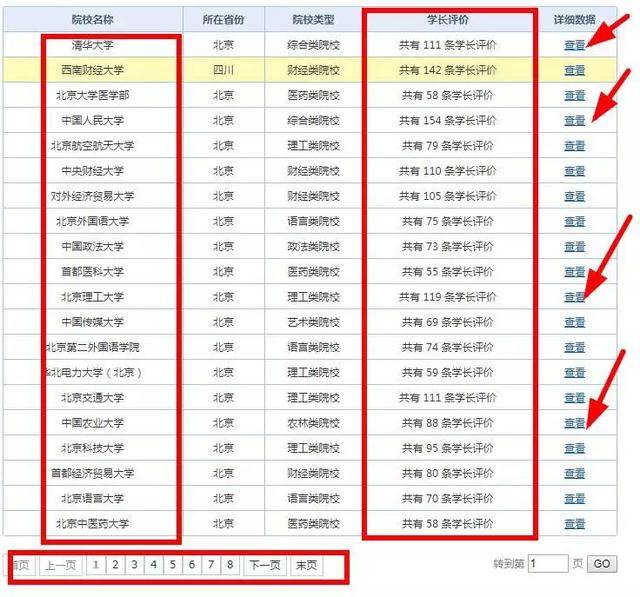Viewport: 640px width, 597px height.
Task: Open 查看 link for 西南财经大学
Action: click(574, 70)
